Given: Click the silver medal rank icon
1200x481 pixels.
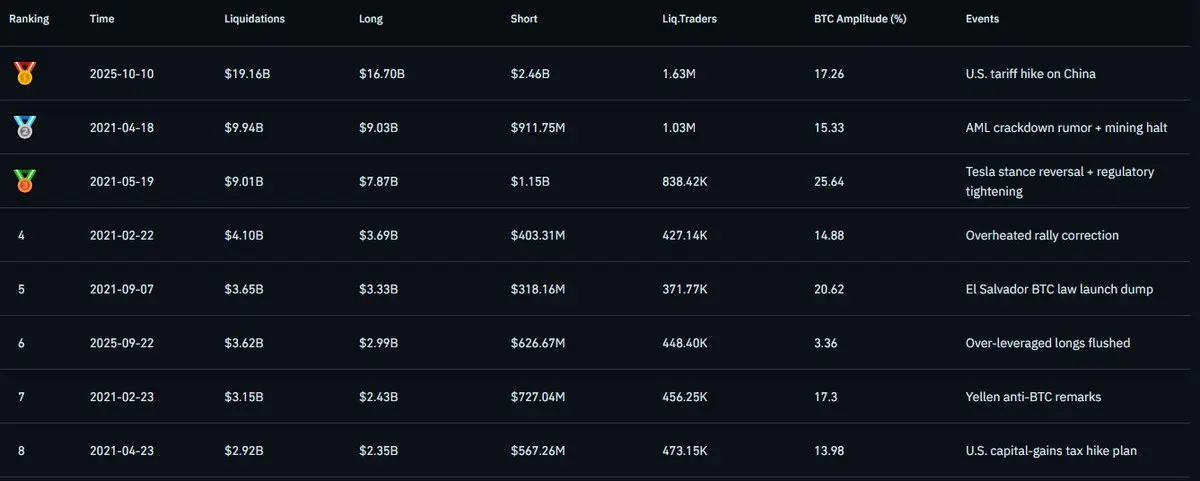Looking at the screenshot, I should pos(24,127).
